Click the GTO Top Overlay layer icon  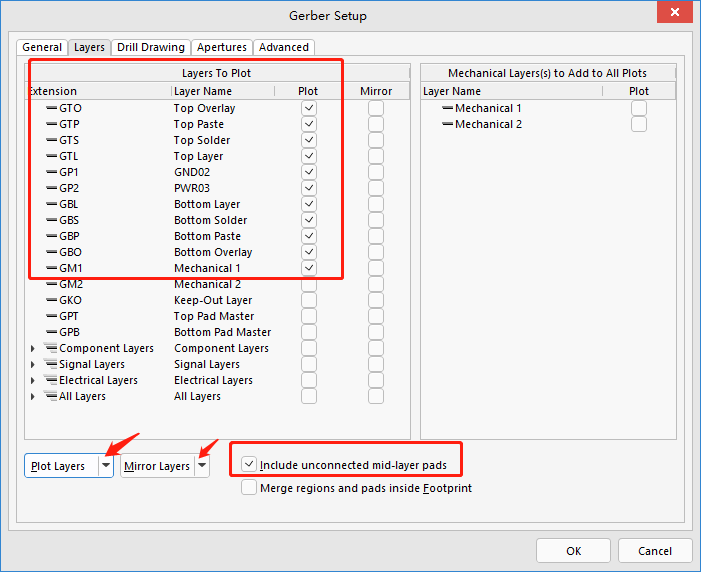click(51, 108)
